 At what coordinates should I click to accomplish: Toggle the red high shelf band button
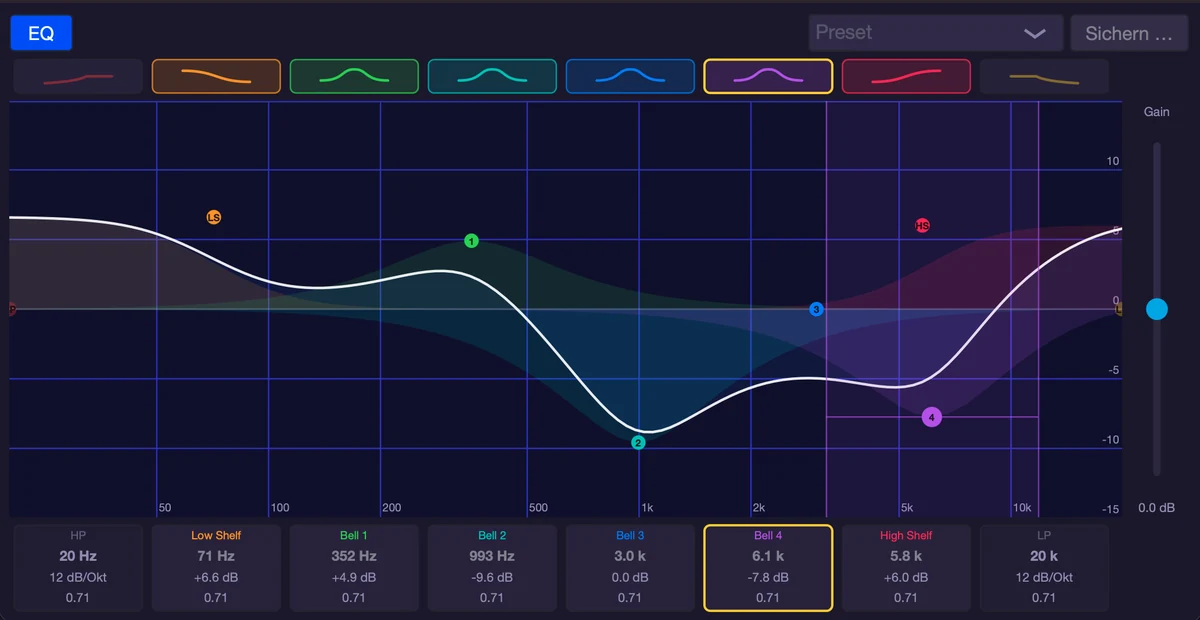906,76
